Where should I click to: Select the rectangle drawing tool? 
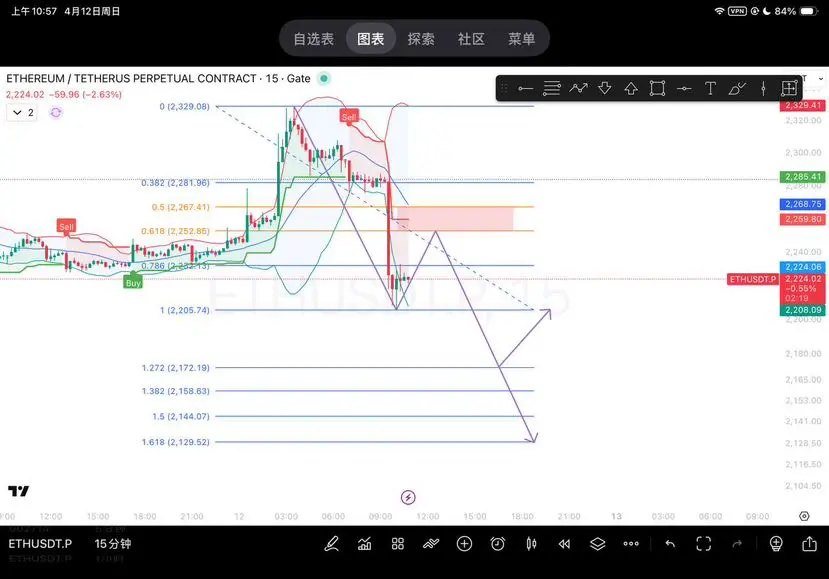click(657, 88)
